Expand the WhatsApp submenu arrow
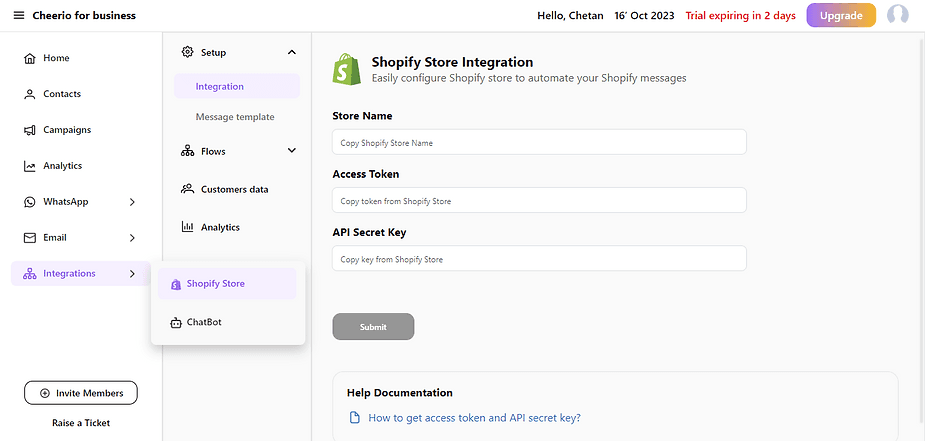Screen dimensions: 925x441 pos(132,202)
